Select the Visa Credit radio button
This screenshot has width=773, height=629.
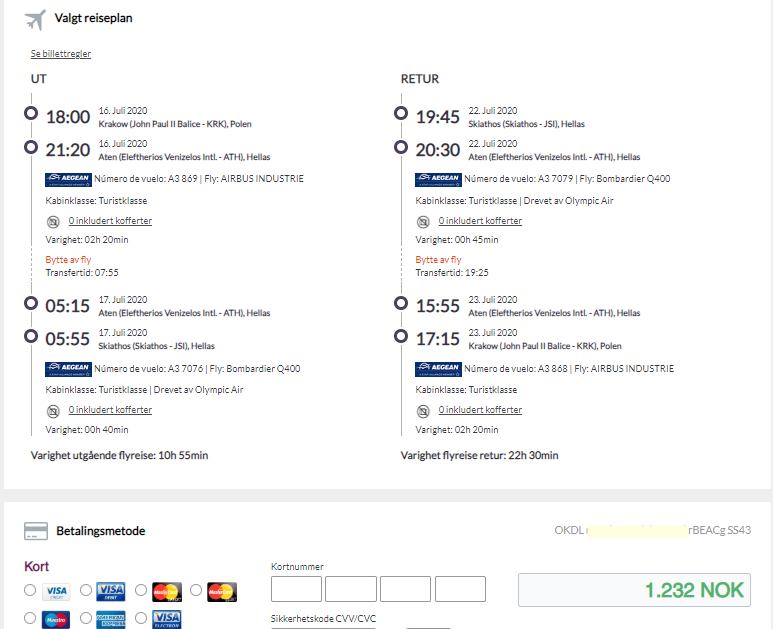(x=30, y=590)
